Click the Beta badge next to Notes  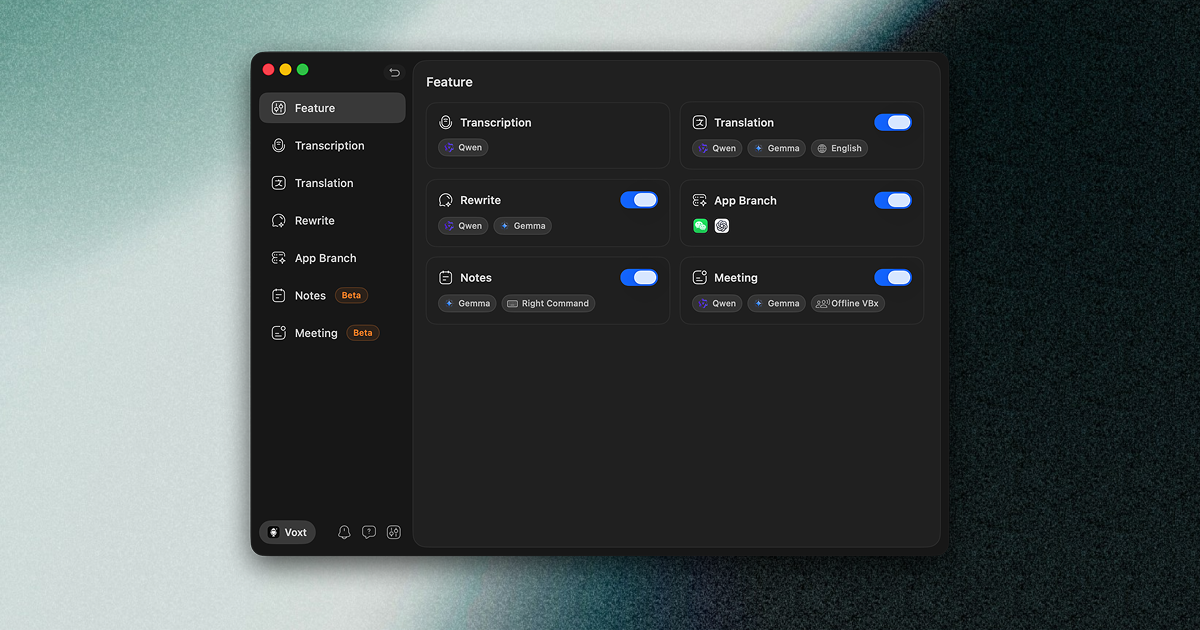pos(351,296)
